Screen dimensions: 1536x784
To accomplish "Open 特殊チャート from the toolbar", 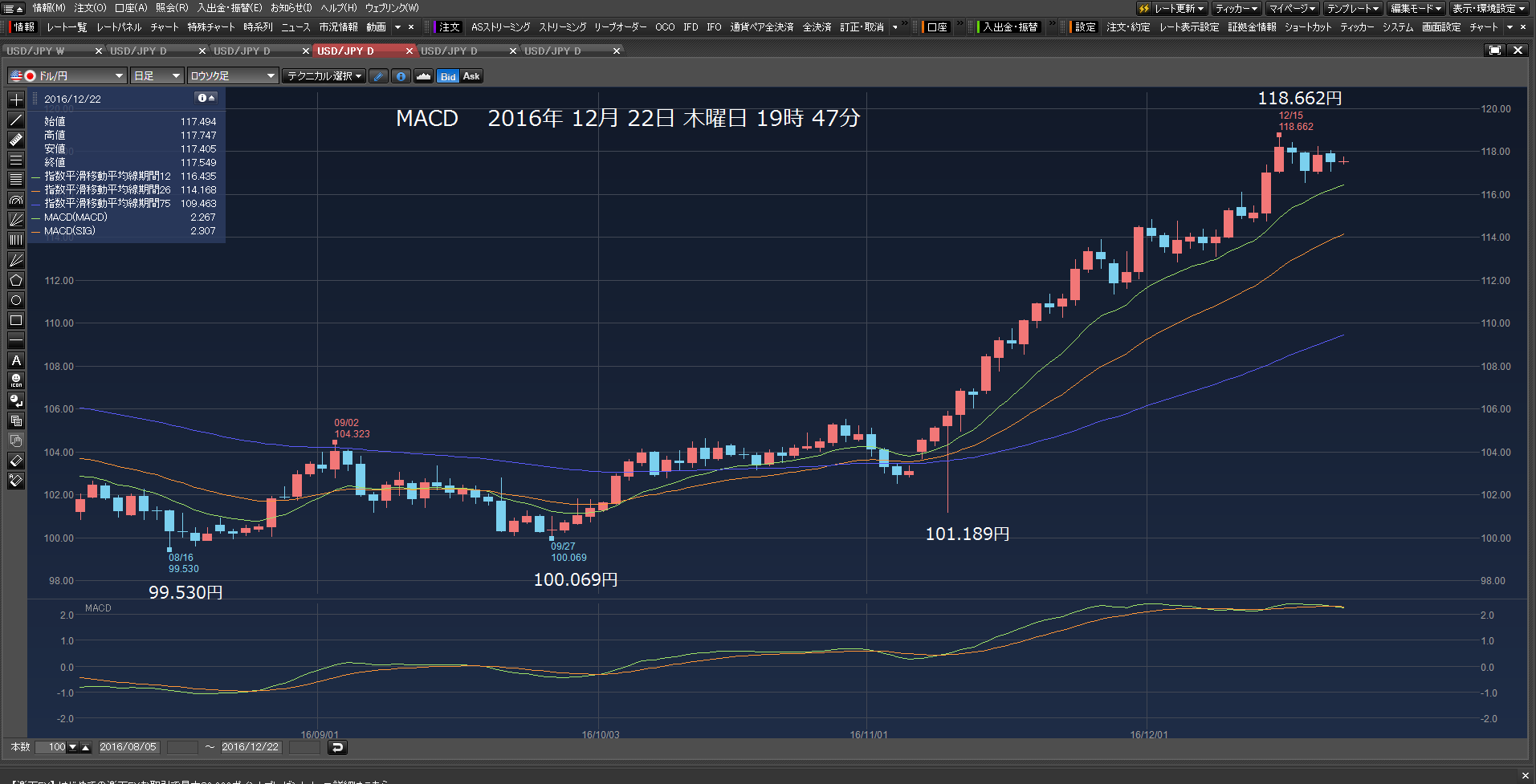I will point(211,27).
